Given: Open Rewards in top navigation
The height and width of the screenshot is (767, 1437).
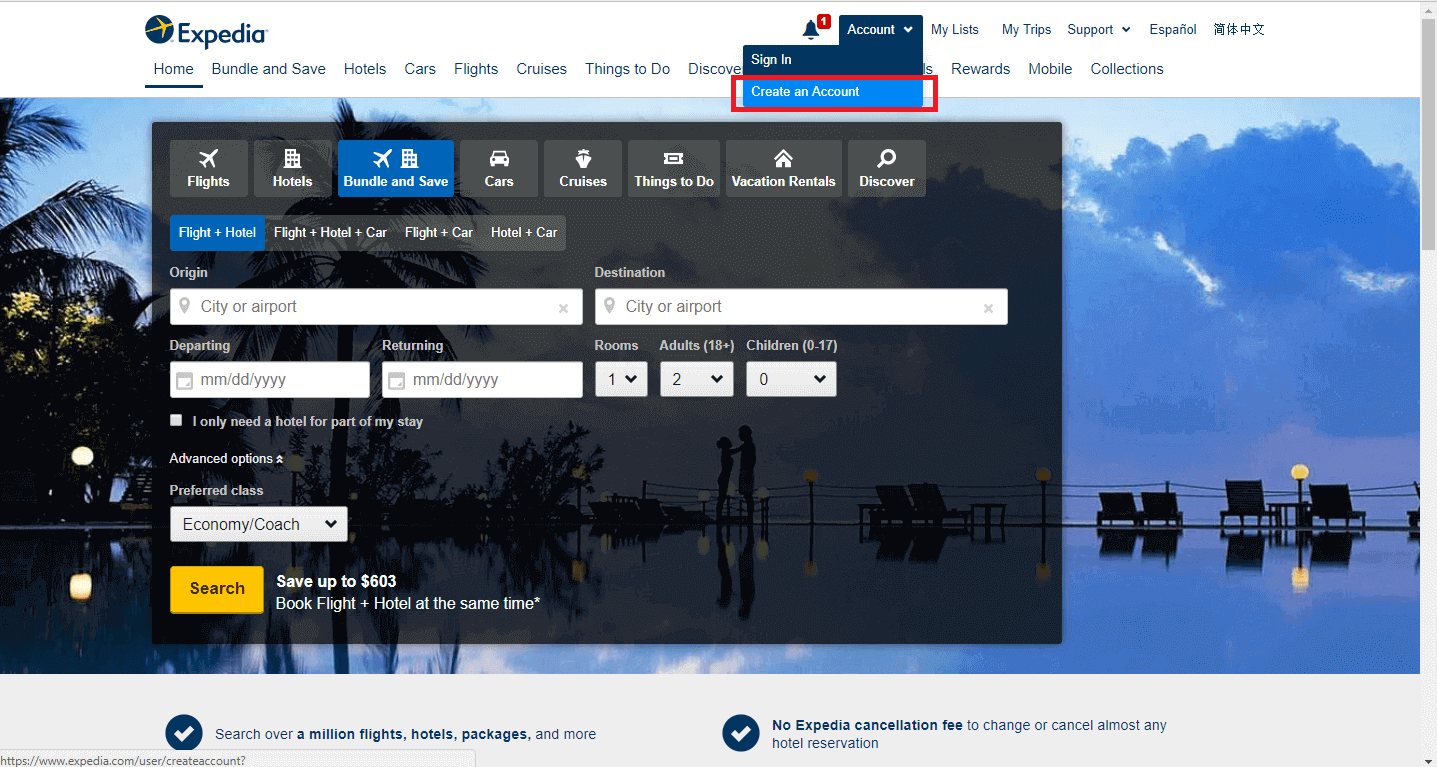Looking at the screenshot, I should pyautogui.click(x=980, y=69).
